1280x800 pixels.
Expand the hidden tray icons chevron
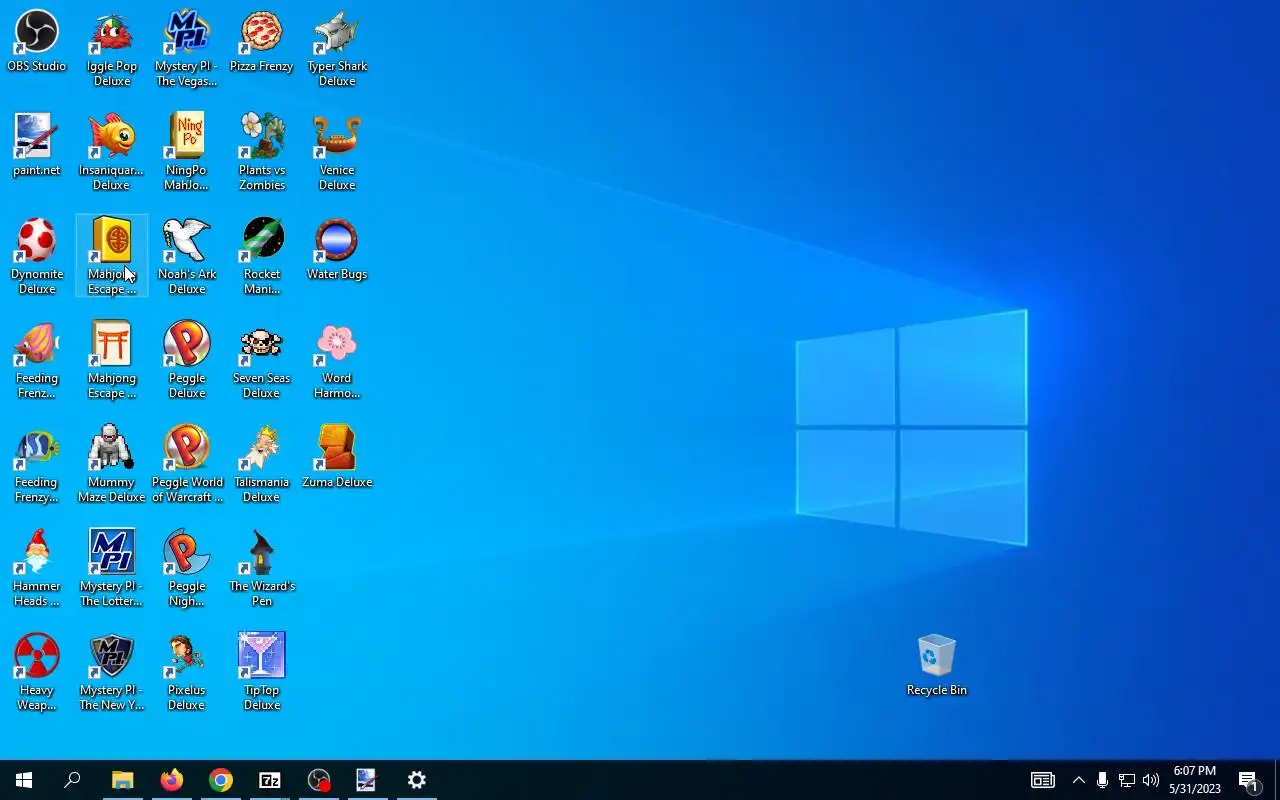(1078, 780)
